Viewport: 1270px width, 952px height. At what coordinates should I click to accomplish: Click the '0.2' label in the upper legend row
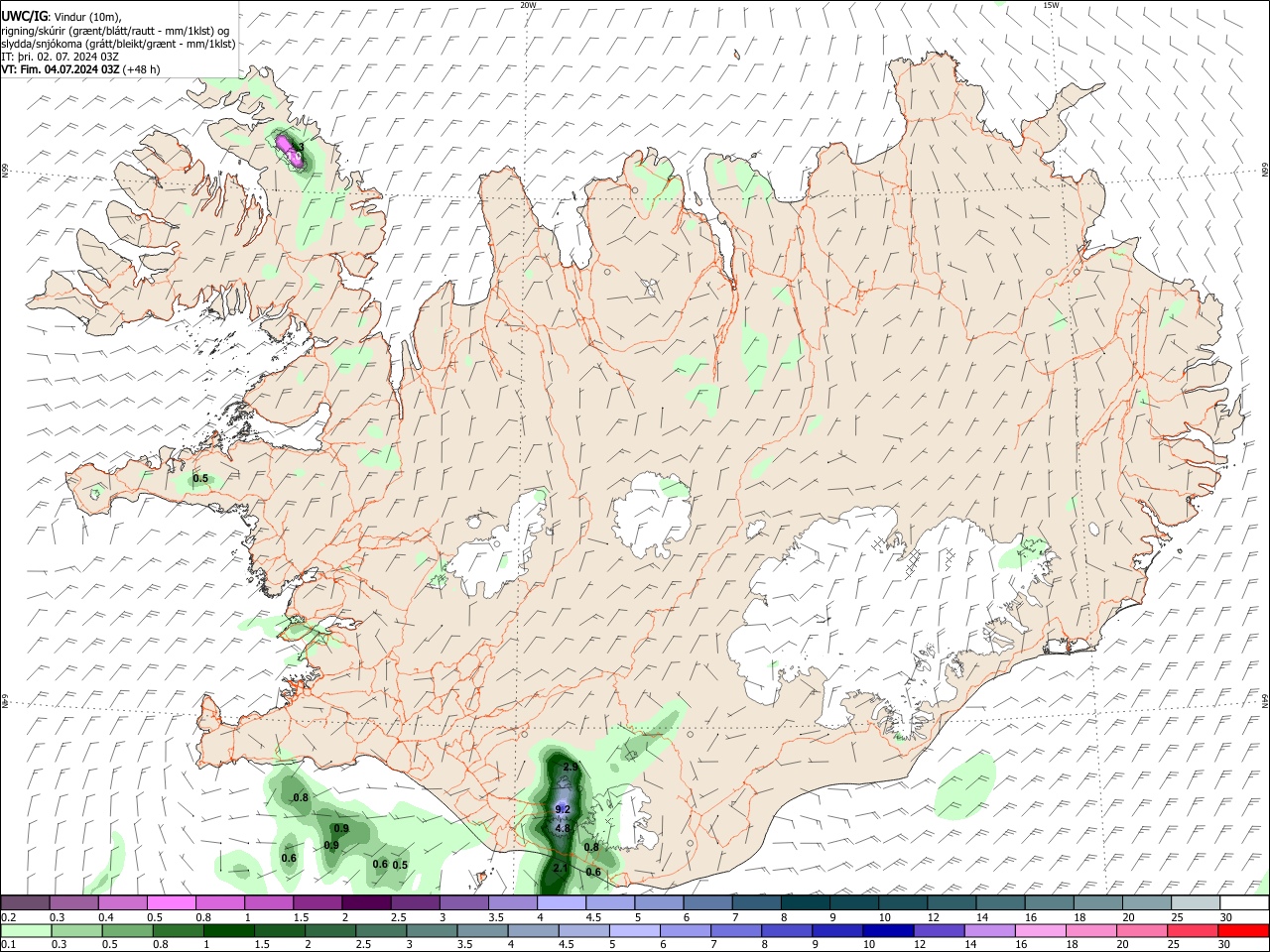8,917
